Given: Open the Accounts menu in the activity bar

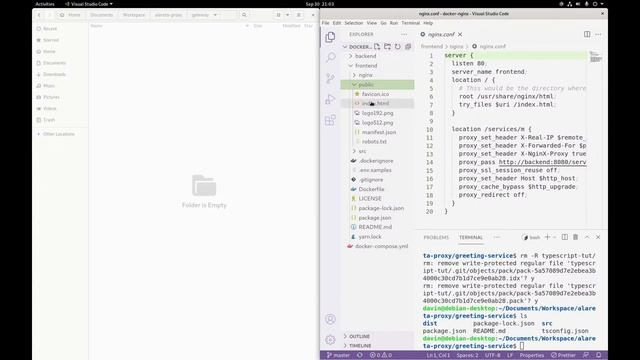Looking at the screenshot, I should click(330, 319).
